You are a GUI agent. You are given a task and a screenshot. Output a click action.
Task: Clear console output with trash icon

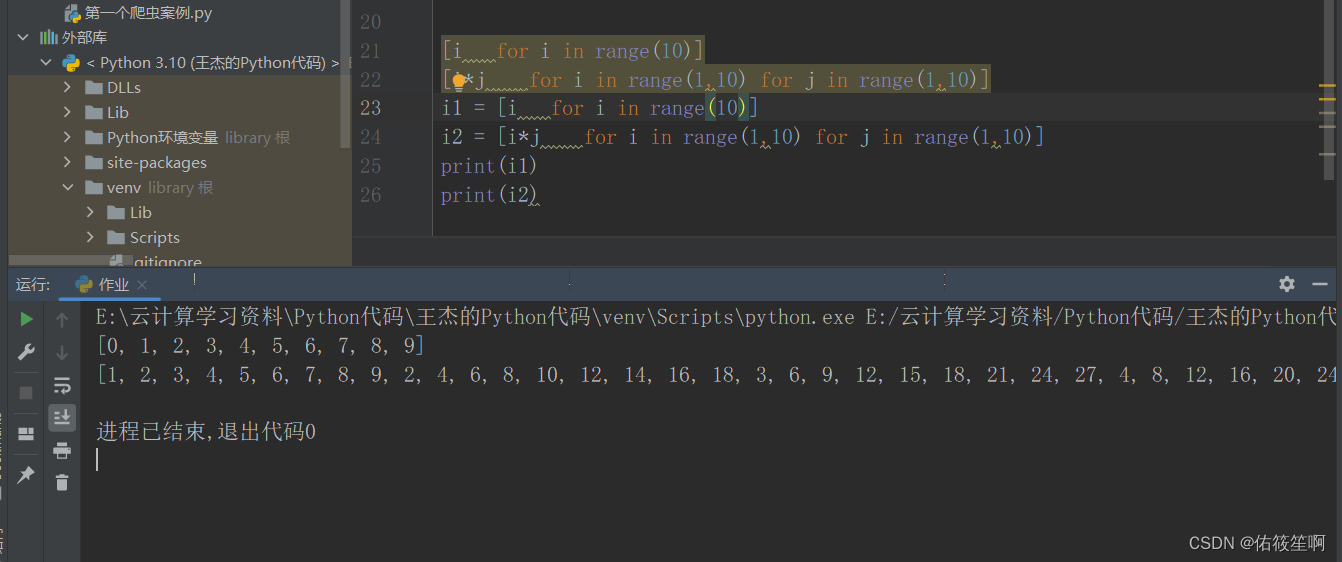point(62,482)
